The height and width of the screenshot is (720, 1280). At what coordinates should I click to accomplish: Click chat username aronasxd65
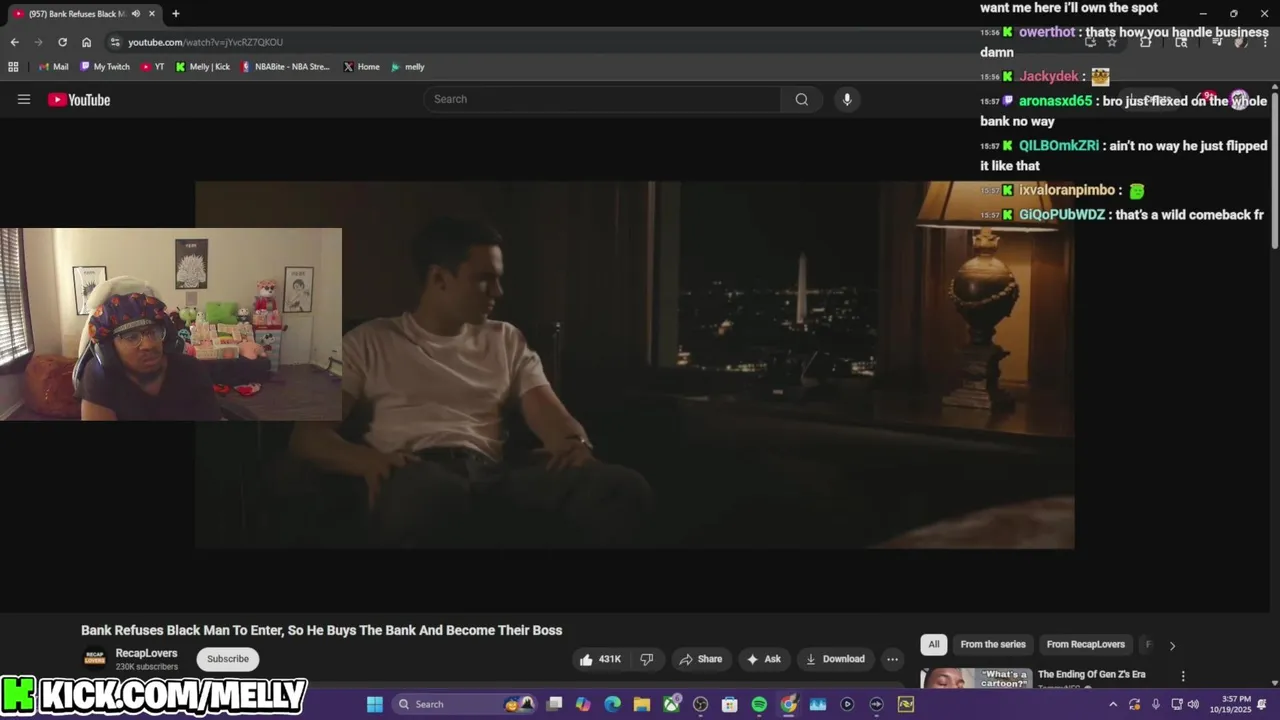click(1055, 101)
